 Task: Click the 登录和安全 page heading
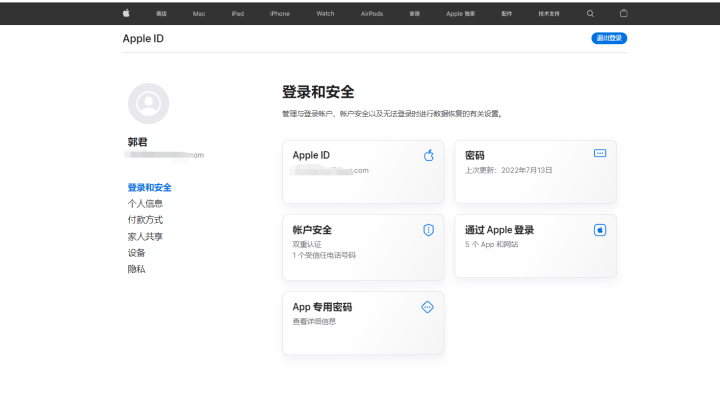click(x=318, y=92)
